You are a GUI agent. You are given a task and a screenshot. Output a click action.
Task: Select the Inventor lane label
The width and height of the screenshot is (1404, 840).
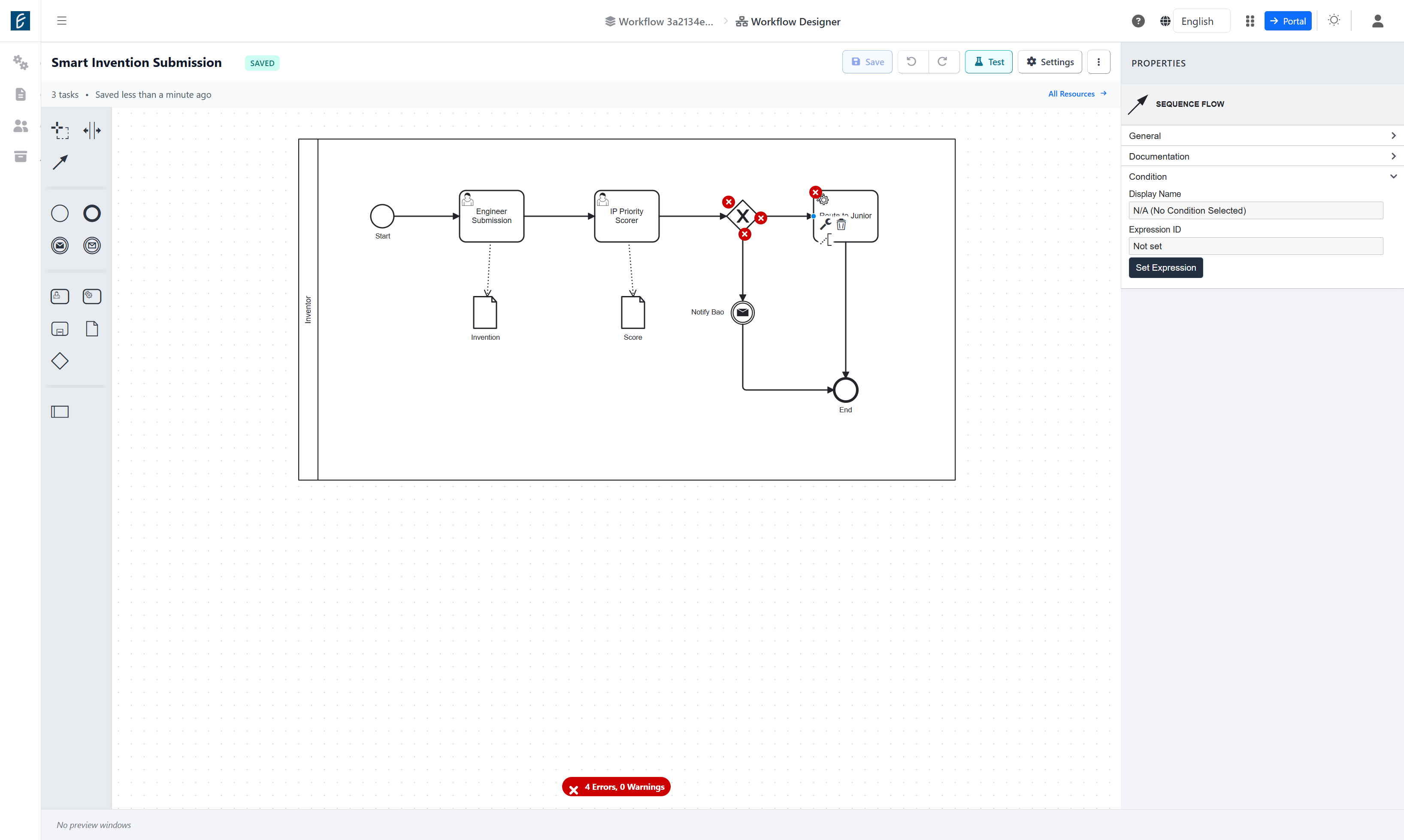click(308, 310)
